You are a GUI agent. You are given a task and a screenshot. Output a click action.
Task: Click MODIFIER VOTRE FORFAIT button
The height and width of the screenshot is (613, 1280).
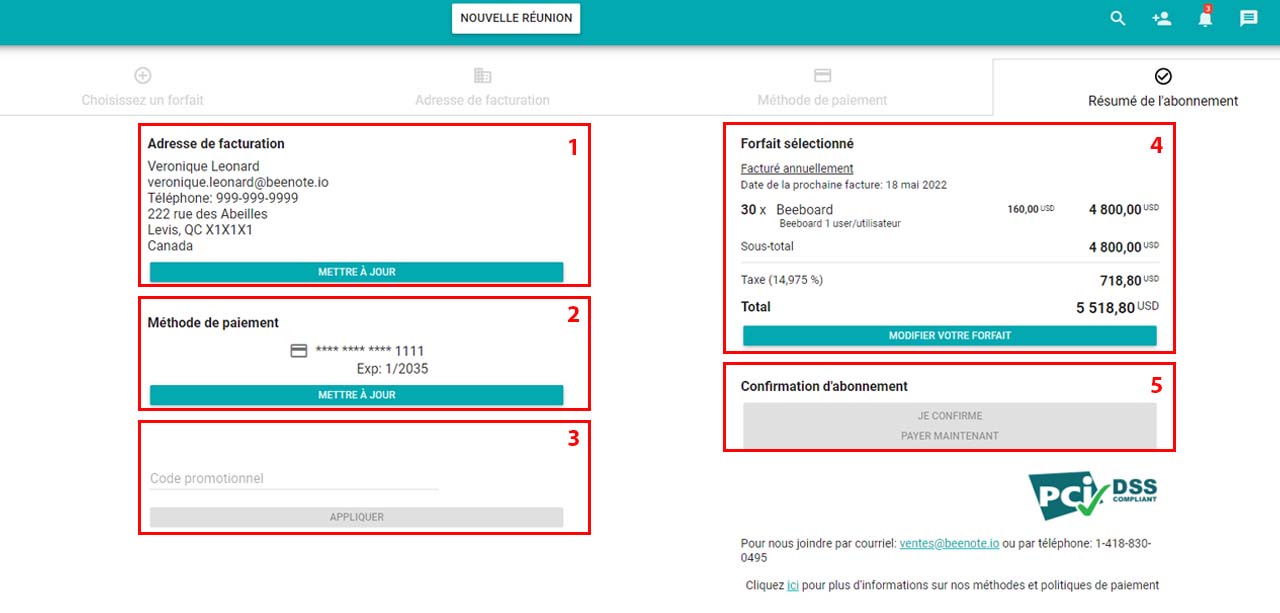tap(950, 336)
